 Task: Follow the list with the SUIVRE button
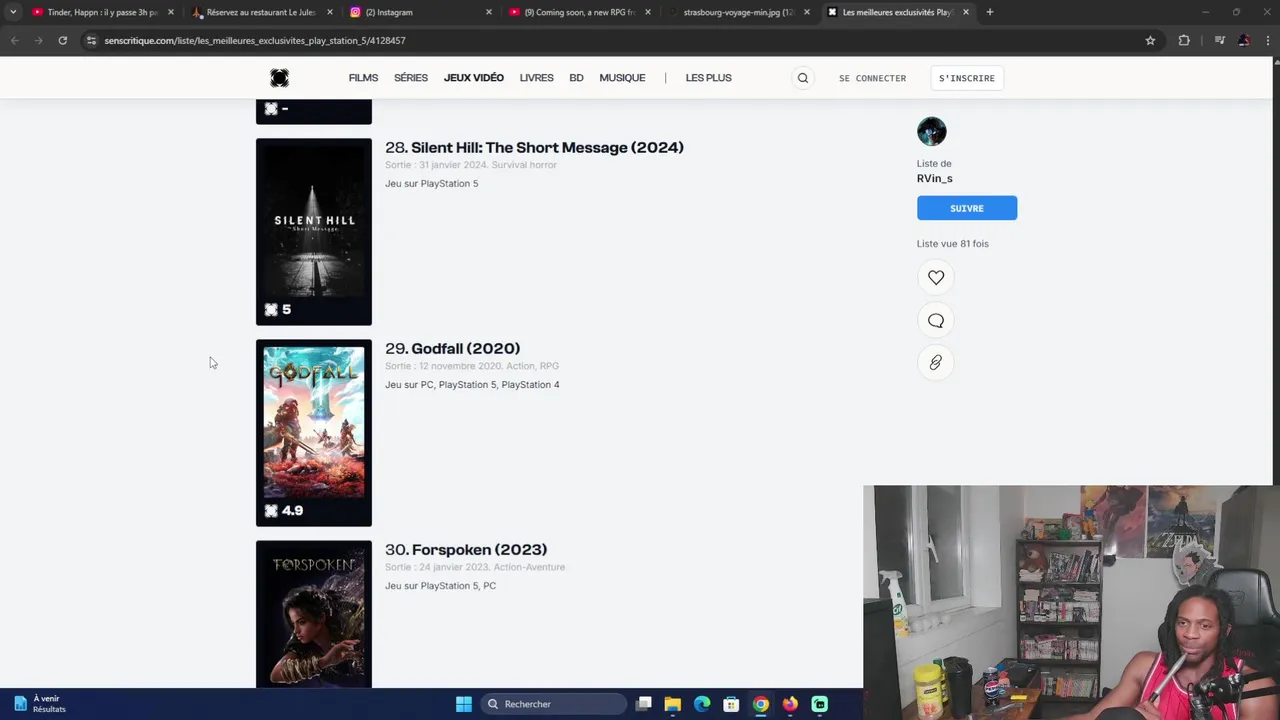tap(966, 208)
